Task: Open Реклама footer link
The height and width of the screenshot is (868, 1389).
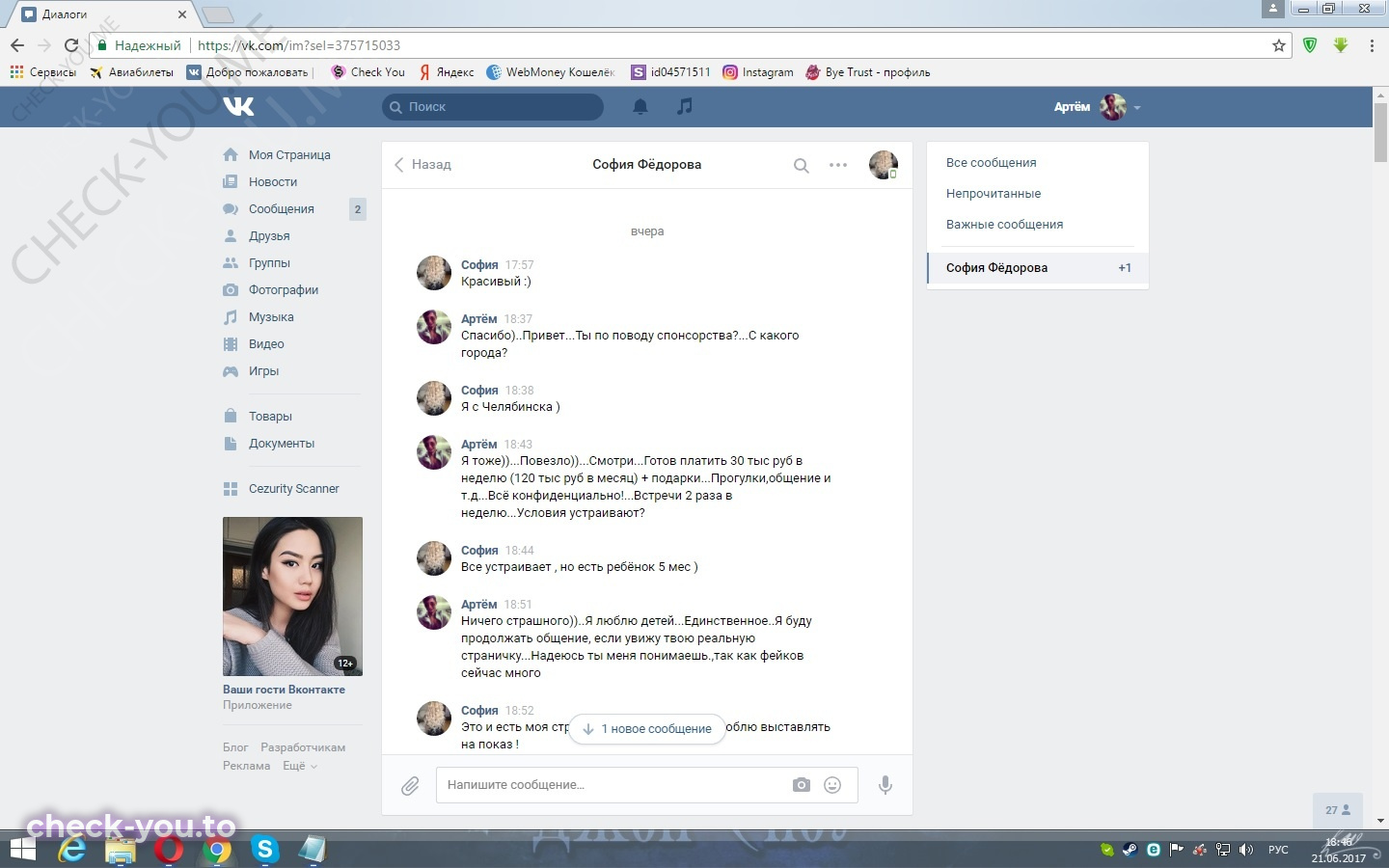Action: coord(246,766)
